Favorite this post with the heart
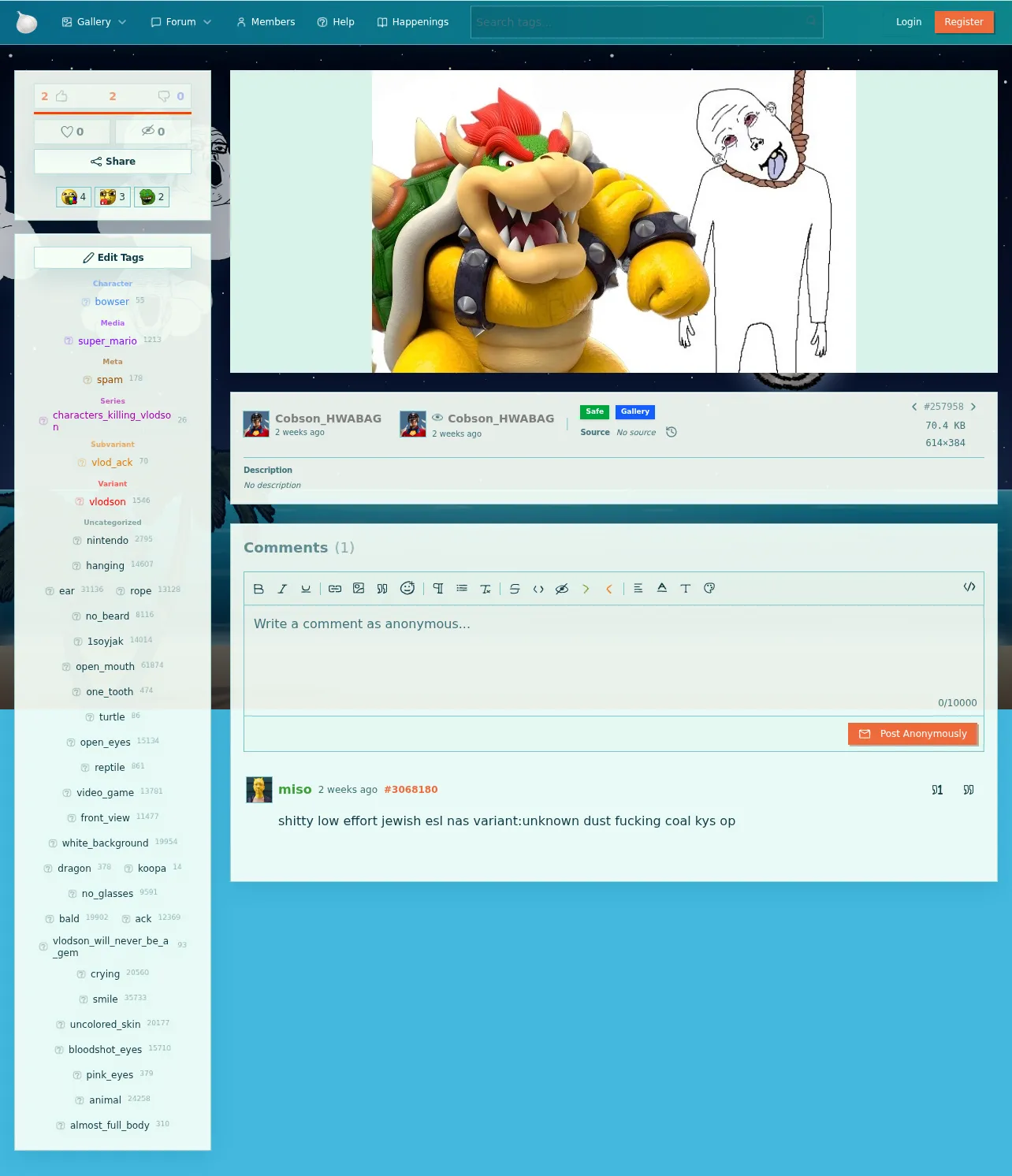 (x=73, y=132)
